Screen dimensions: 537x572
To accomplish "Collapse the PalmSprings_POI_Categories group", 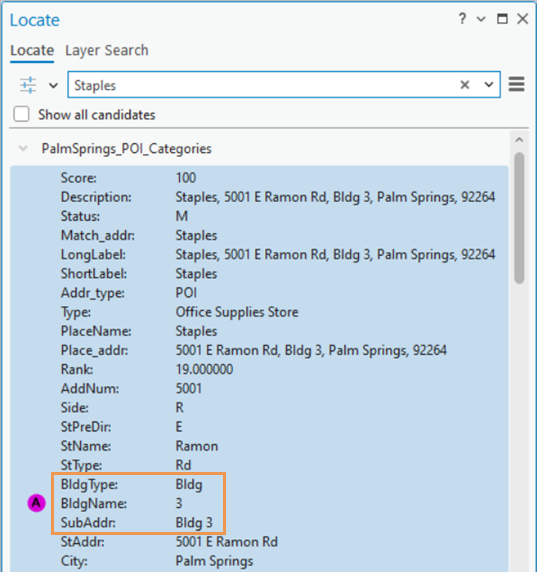I will 23,148.
